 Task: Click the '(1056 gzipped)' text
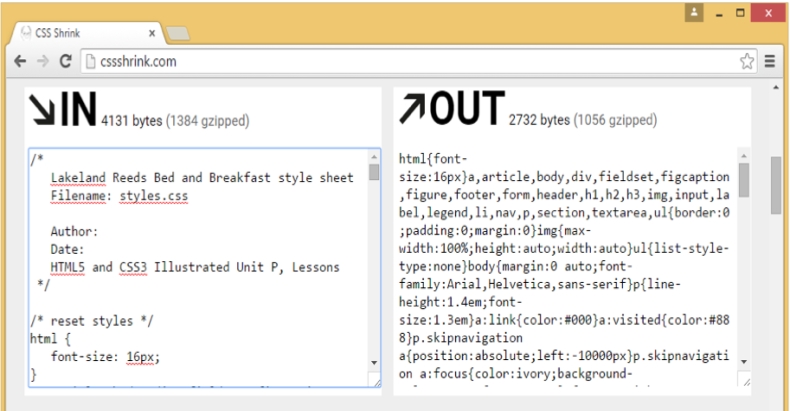(615, 120)
